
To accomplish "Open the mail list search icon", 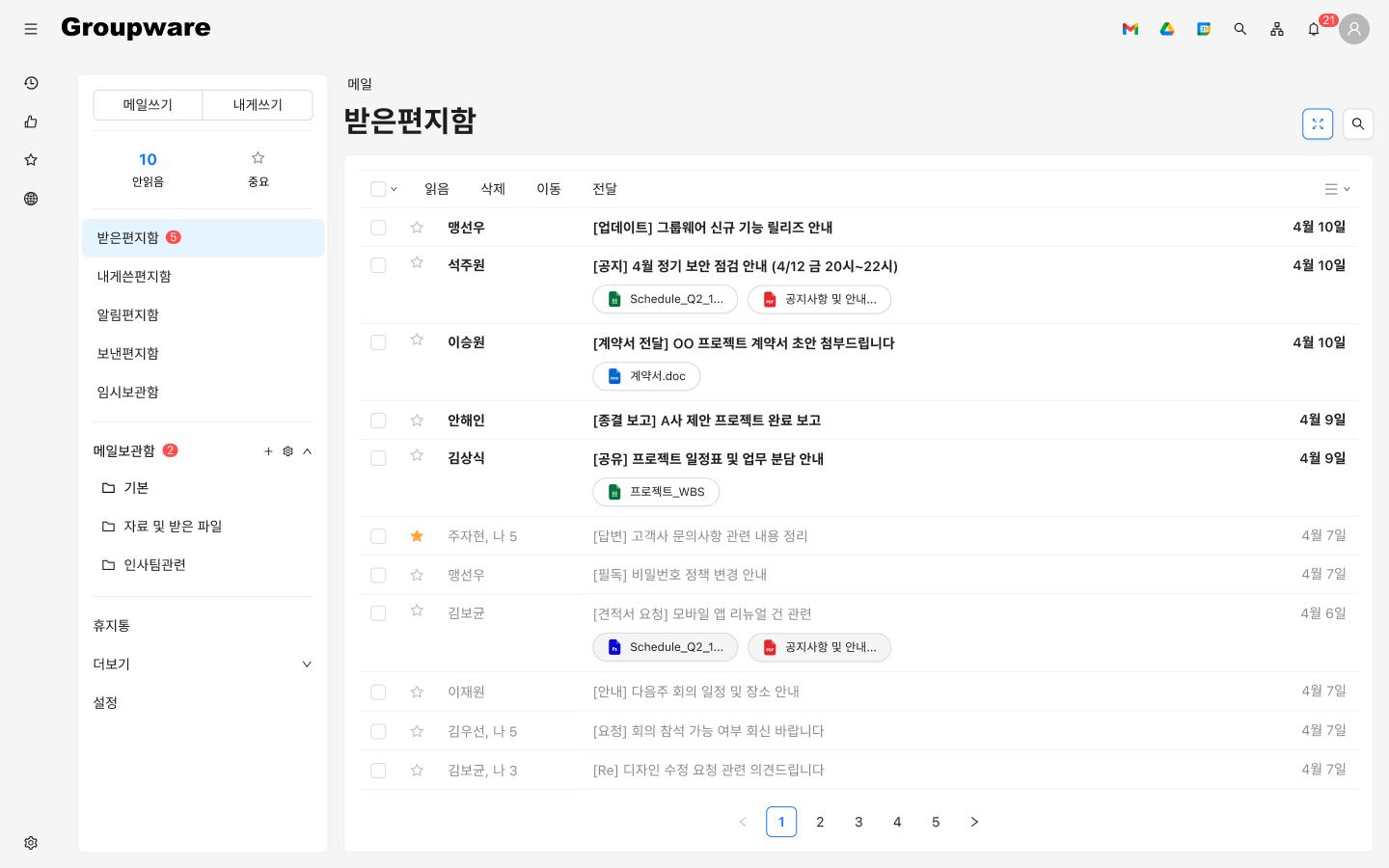I will 1358,123.
